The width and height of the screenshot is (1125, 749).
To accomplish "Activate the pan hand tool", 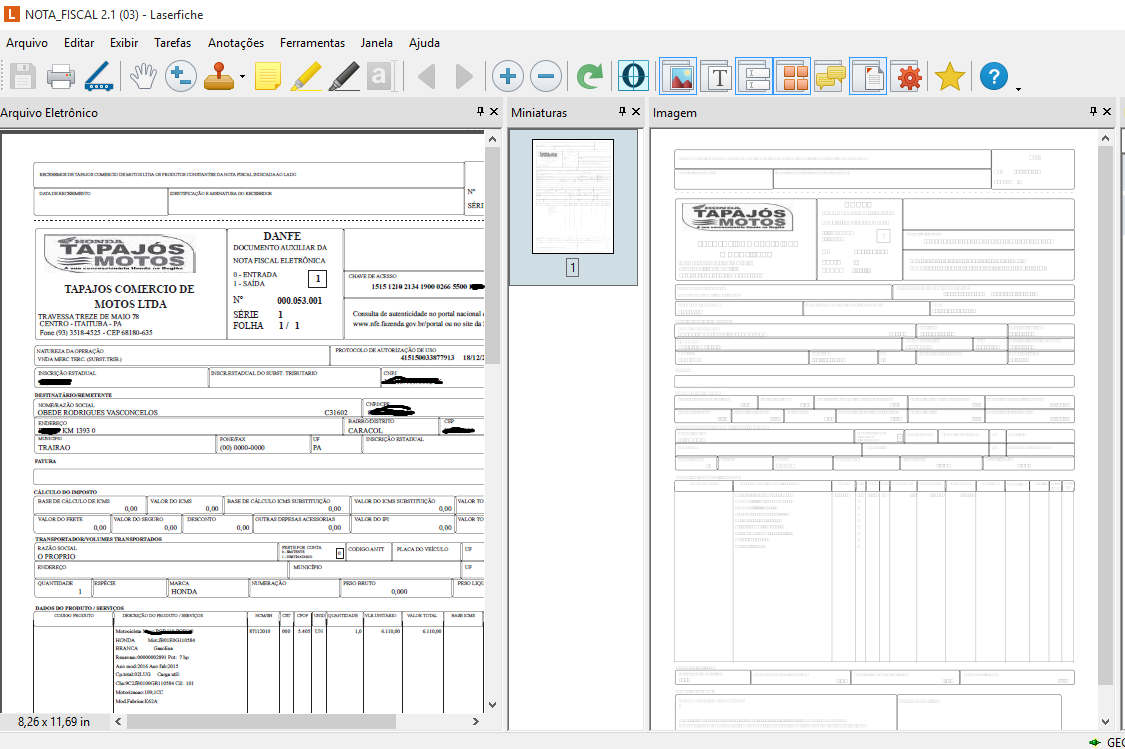I will pos(143,77).
